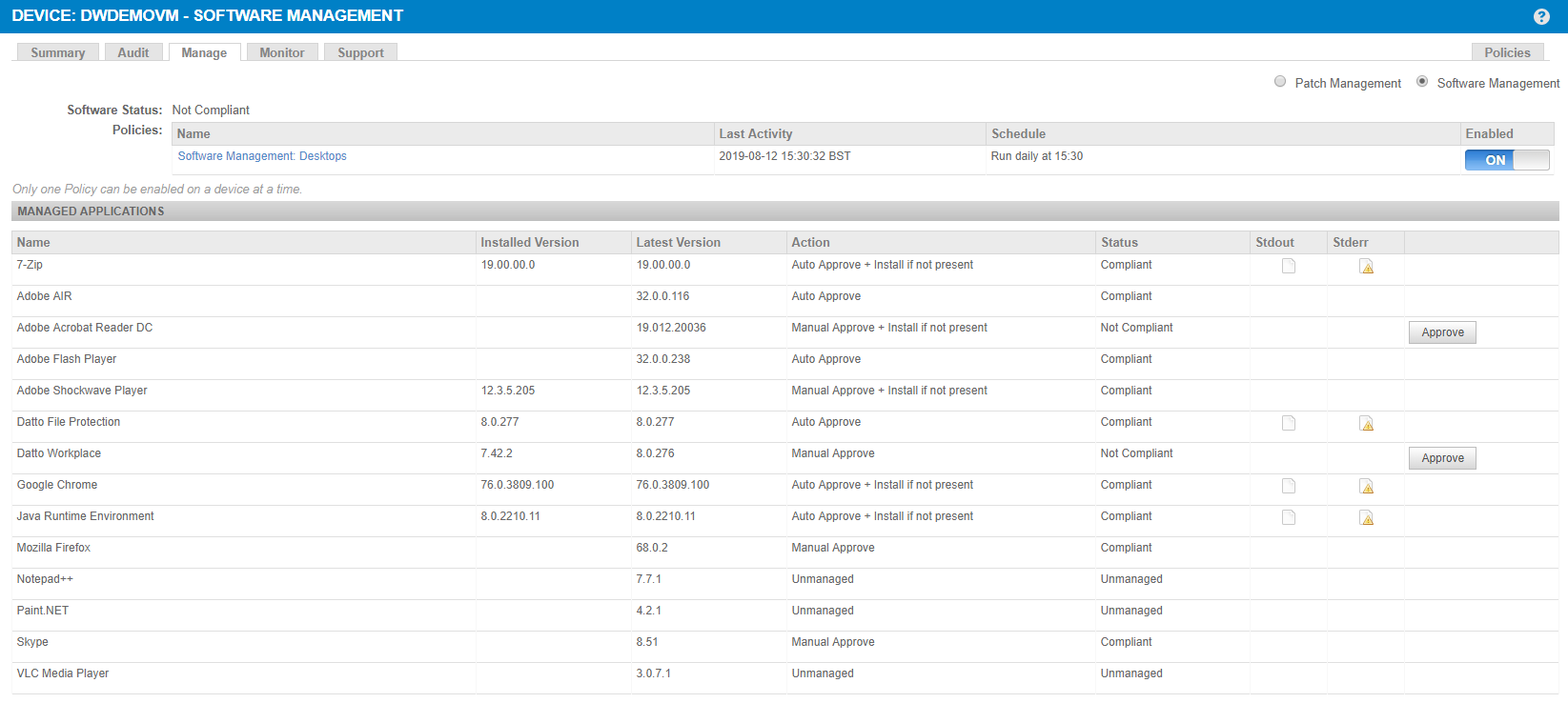Click latest version 68.0.2 for Firefox
Screen dimensions: 1568x703
652,548
